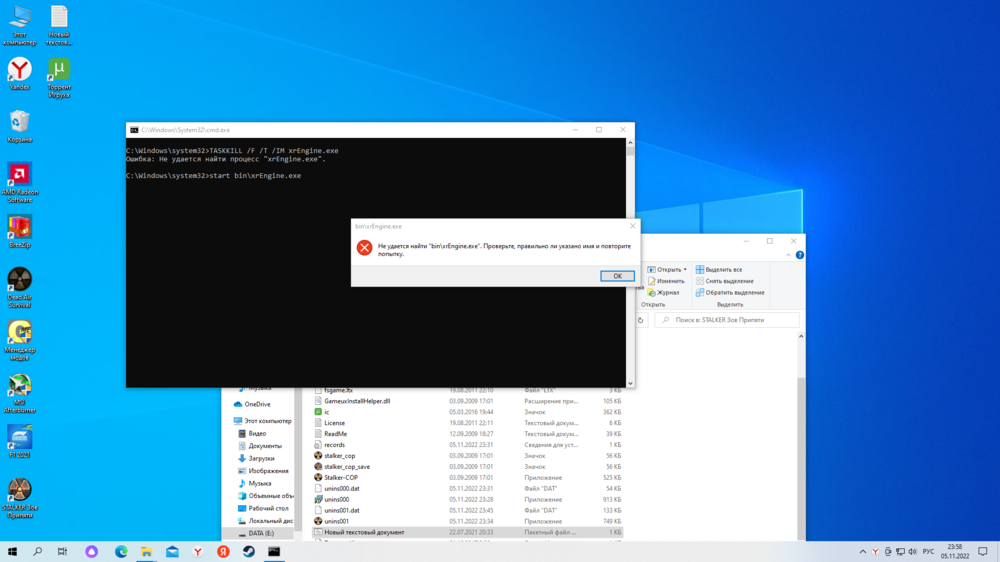Expand the Открыть dropdown arrow in ribbon
The height and width of the screenshot is (562, 1000).
[x=685, y=270]
